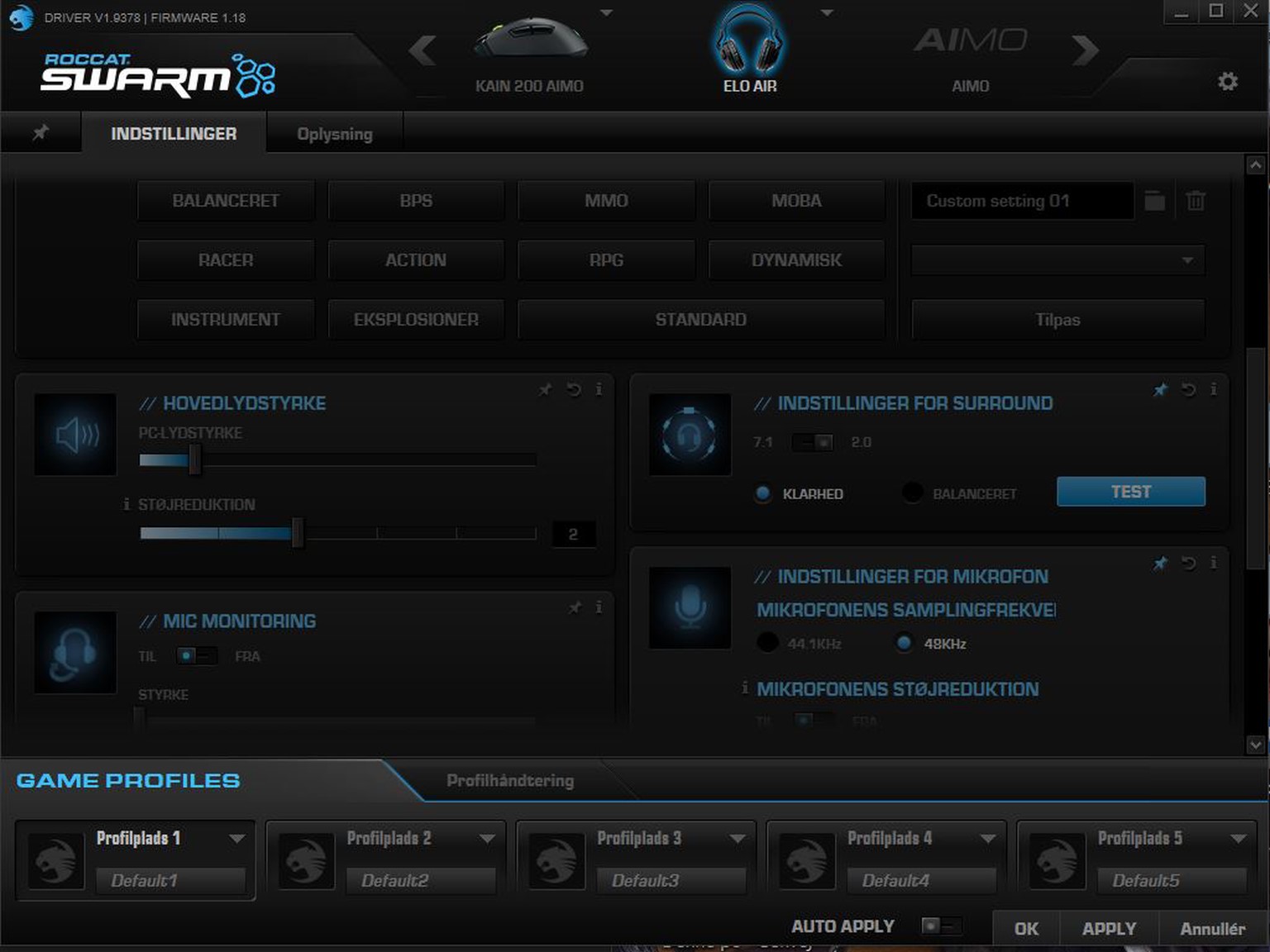Viewport: 1270px width, 952px height.
Task: Go to previous device with left arrow
Action: click(x=423, y=50)
